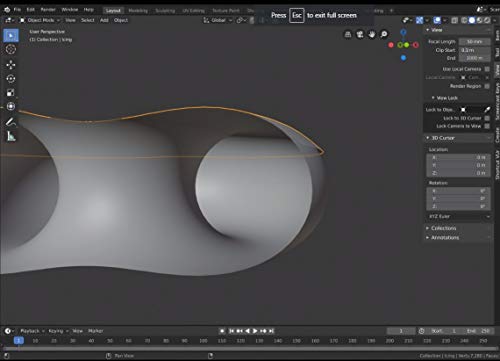Open the XYZ Euler rotation mode dropdown
The width and height of the screenshot is (500, 361).
coord(459,217)
